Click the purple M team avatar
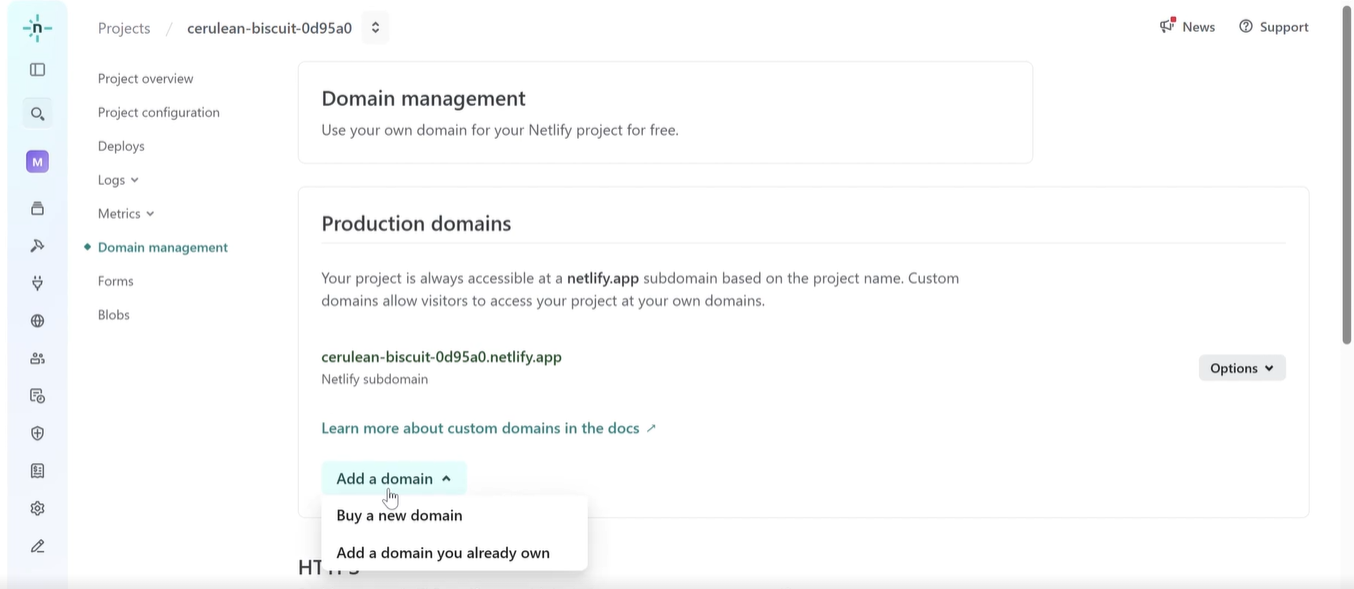 [x=37, y=161]
